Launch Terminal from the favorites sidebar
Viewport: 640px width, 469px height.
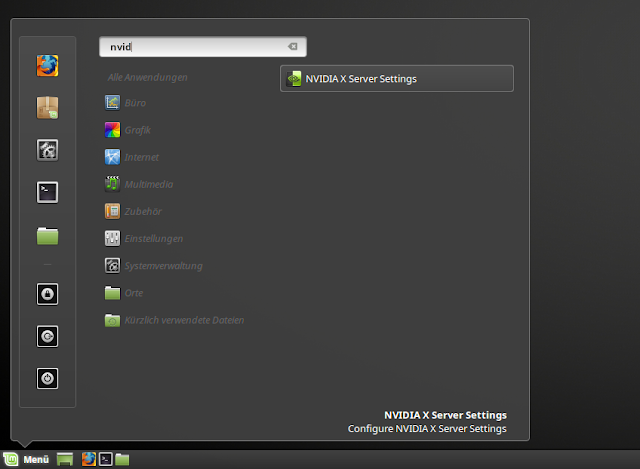tap(47, 192)
